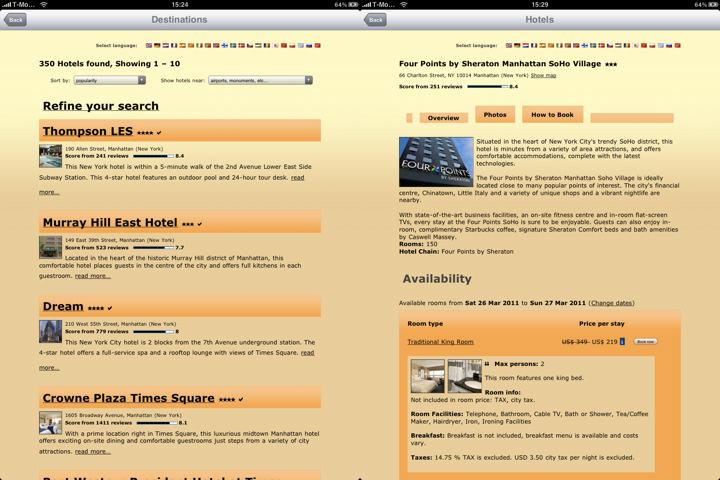Viewport: 720px width, 480px height.
Task: Select French flag on Destinations screen
Action: [x=174, y=45]
